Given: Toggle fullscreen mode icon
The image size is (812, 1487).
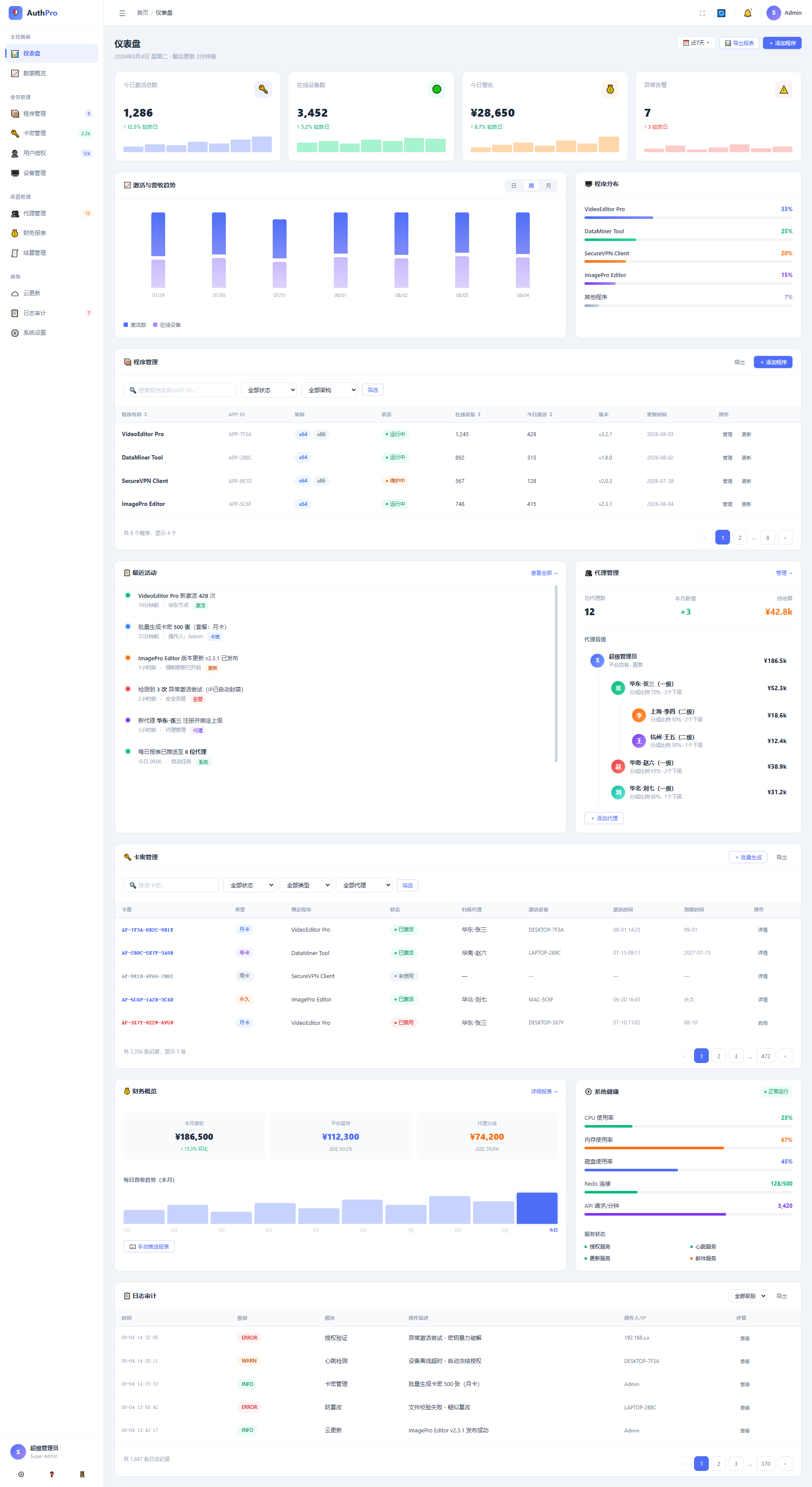Looking at the screenshot, I should (x=702, y=13).
